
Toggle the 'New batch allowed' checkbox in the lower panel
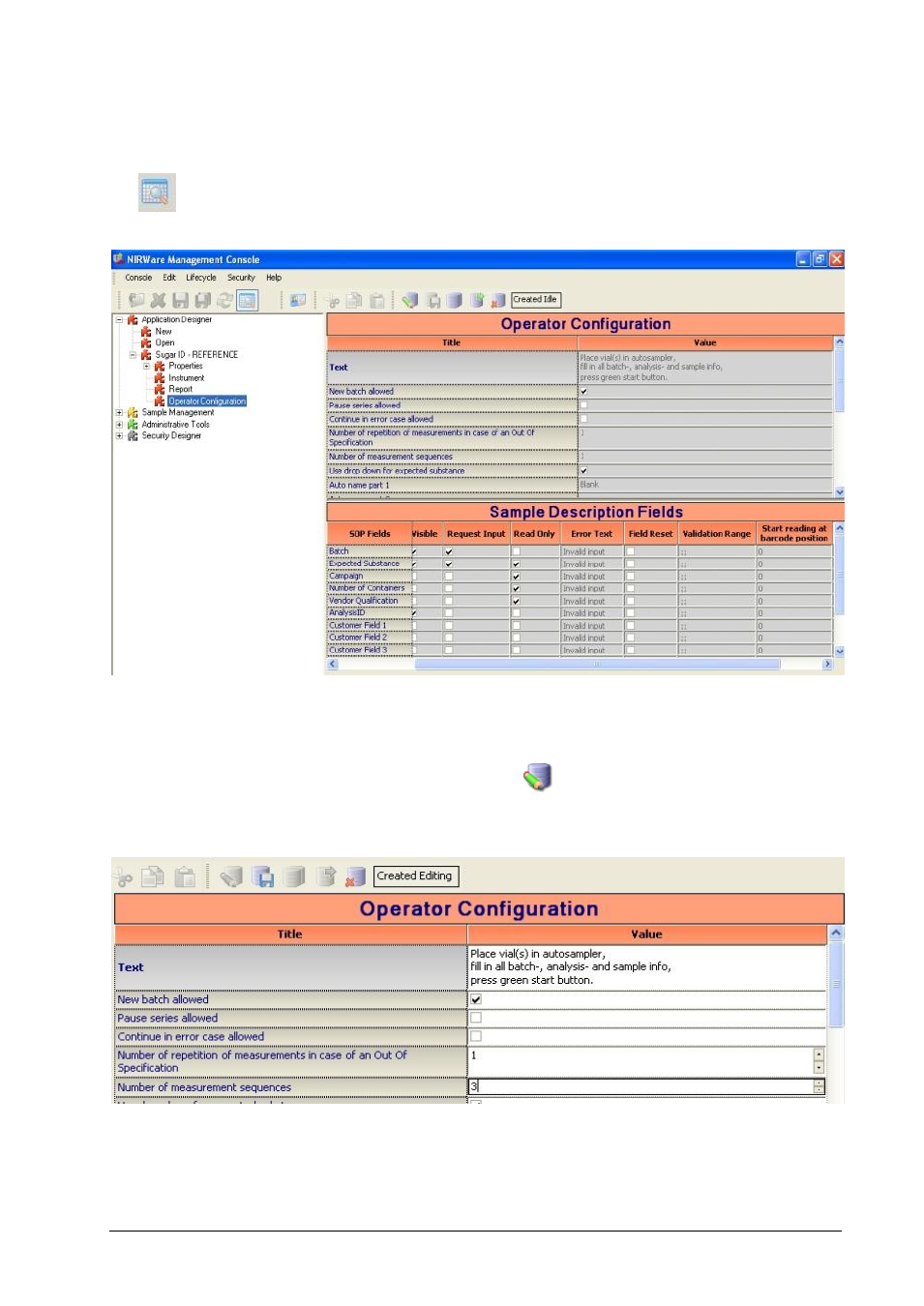476,999
